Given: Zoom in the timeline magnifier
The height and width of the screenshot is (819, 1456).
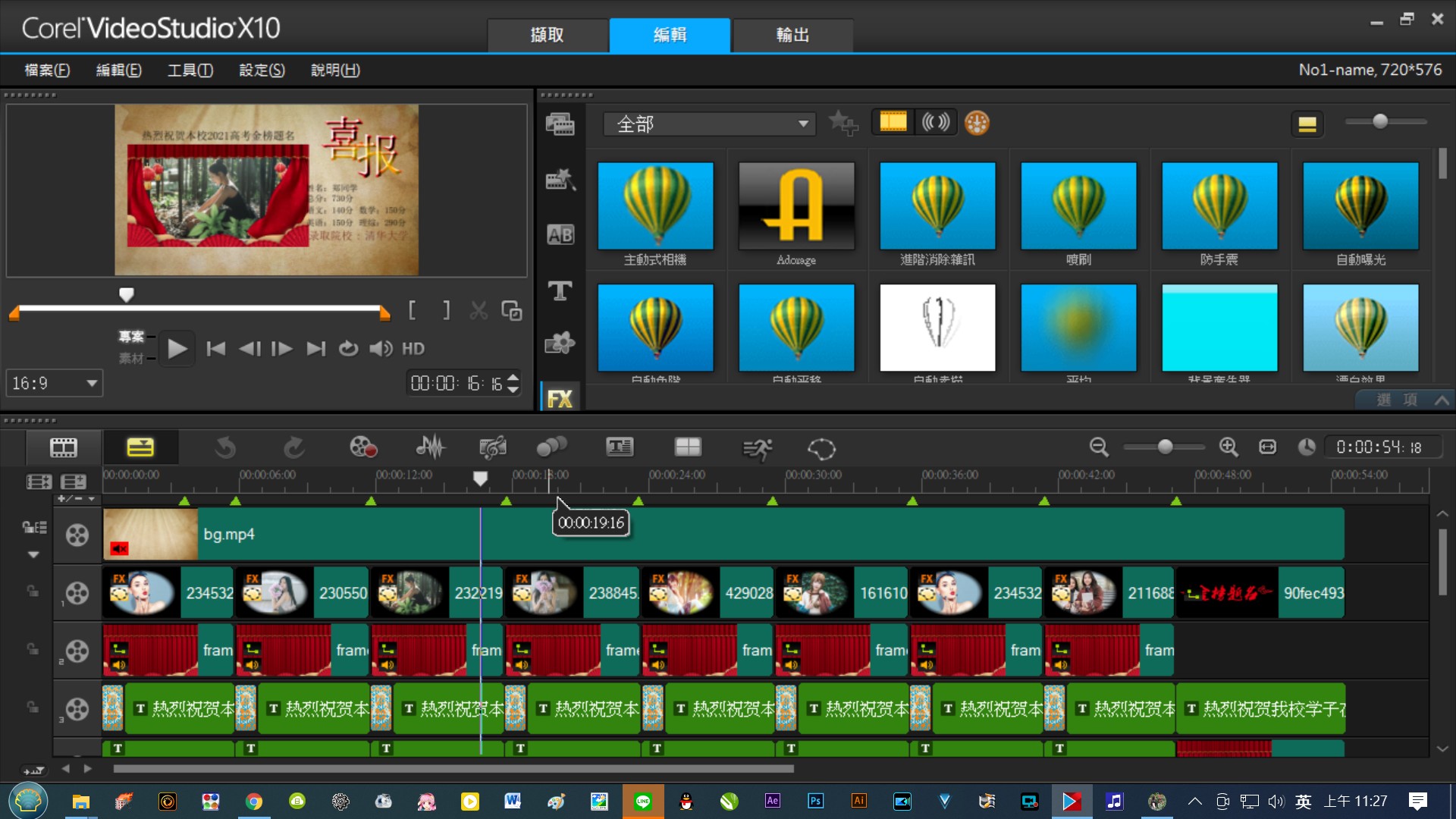Looking at the screenshot, I should pos(1228,447).
